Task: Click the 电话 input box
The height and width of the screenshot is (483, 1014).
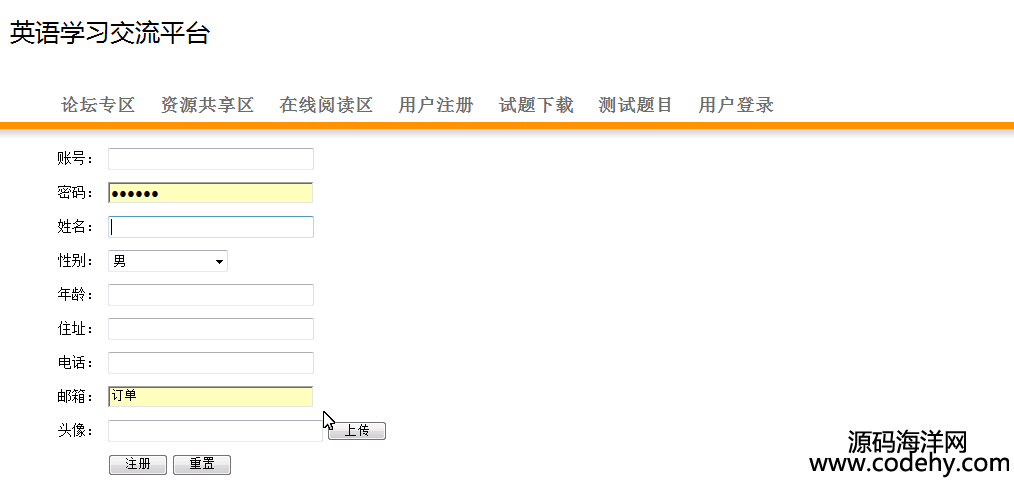Action: pos(211,363)
